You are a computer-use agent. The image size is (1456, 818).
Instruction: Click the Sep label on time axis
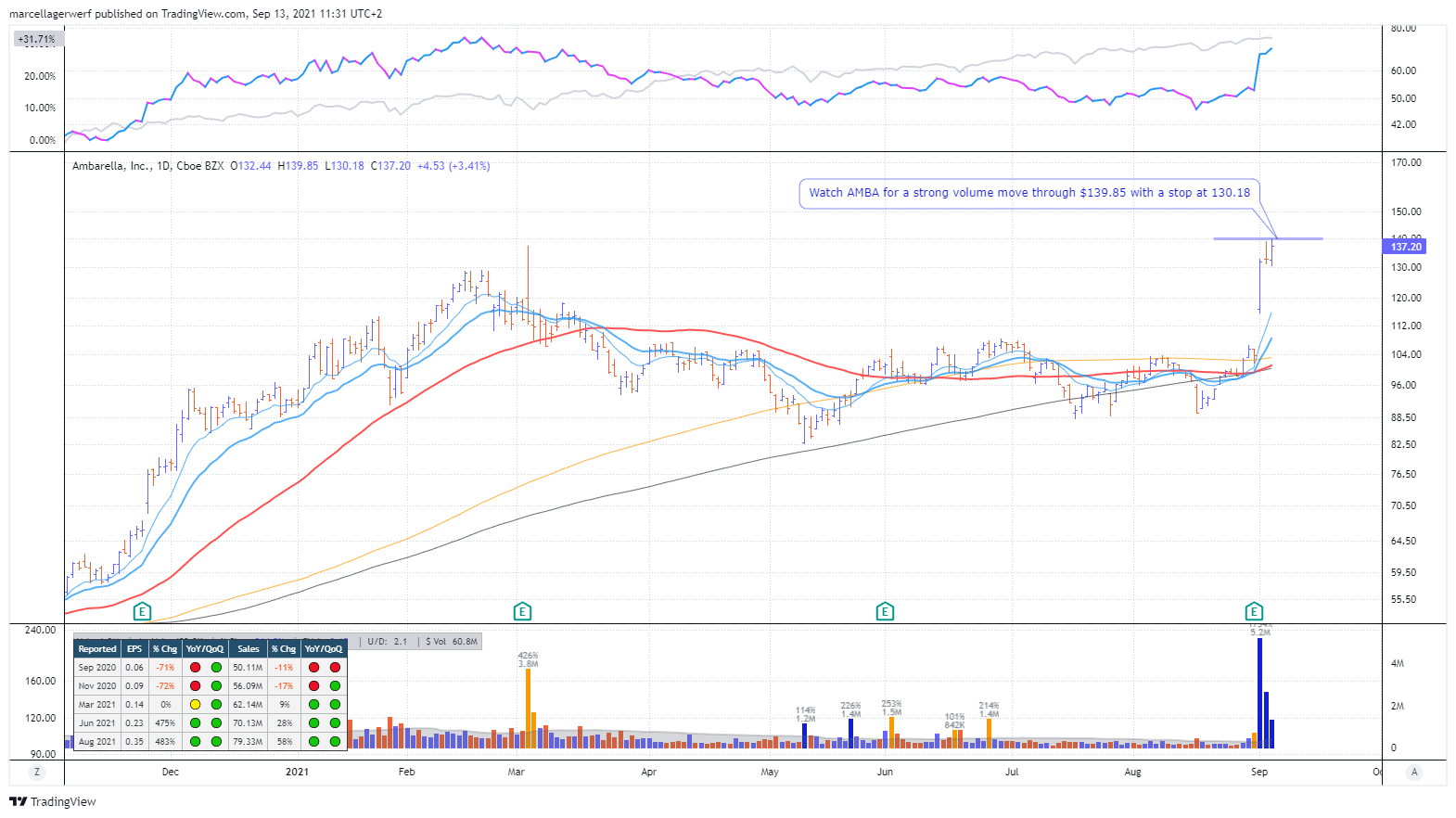1258,772
